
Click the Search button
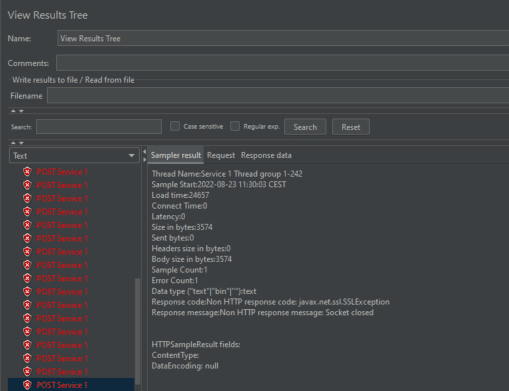305,127
